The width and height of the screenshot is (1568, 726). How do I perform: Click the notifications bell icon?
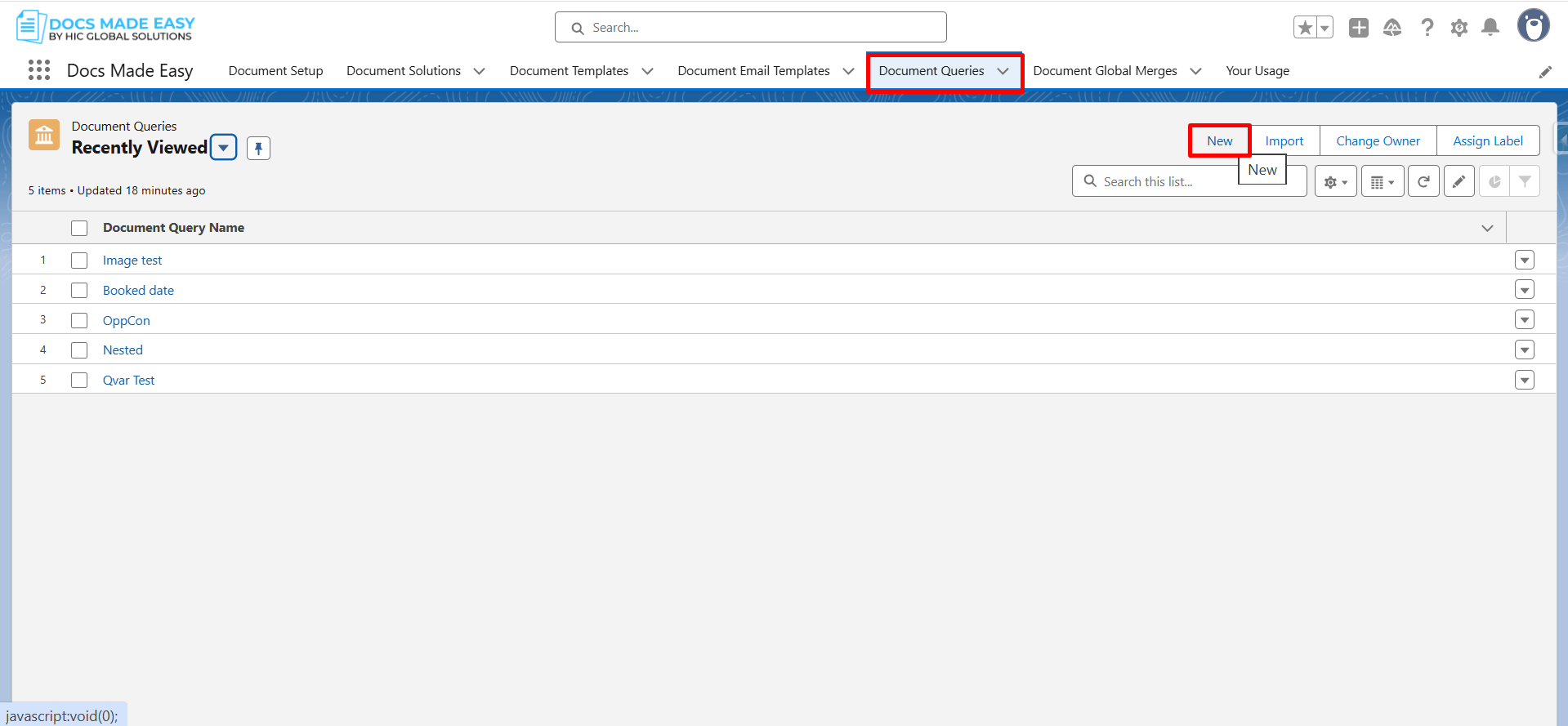click(x=1490, y=28)
